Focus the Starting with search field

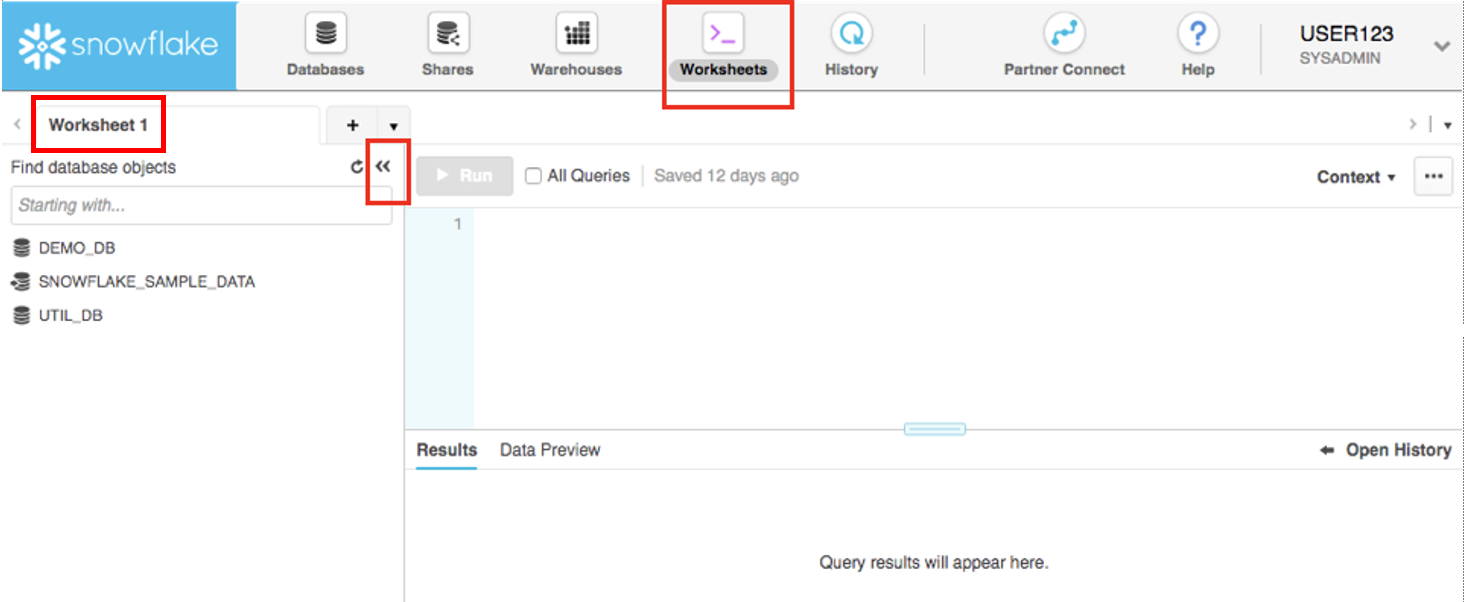(x=201, y=205)
